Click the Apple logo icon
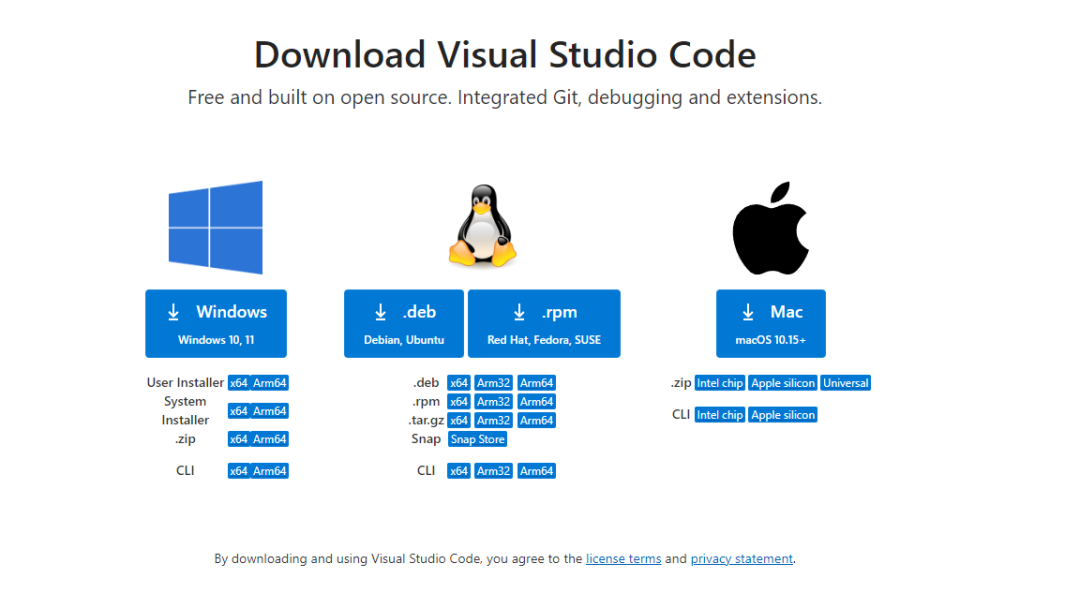The width and height of the screenshot is (1080, 608). tap(771, 228)
